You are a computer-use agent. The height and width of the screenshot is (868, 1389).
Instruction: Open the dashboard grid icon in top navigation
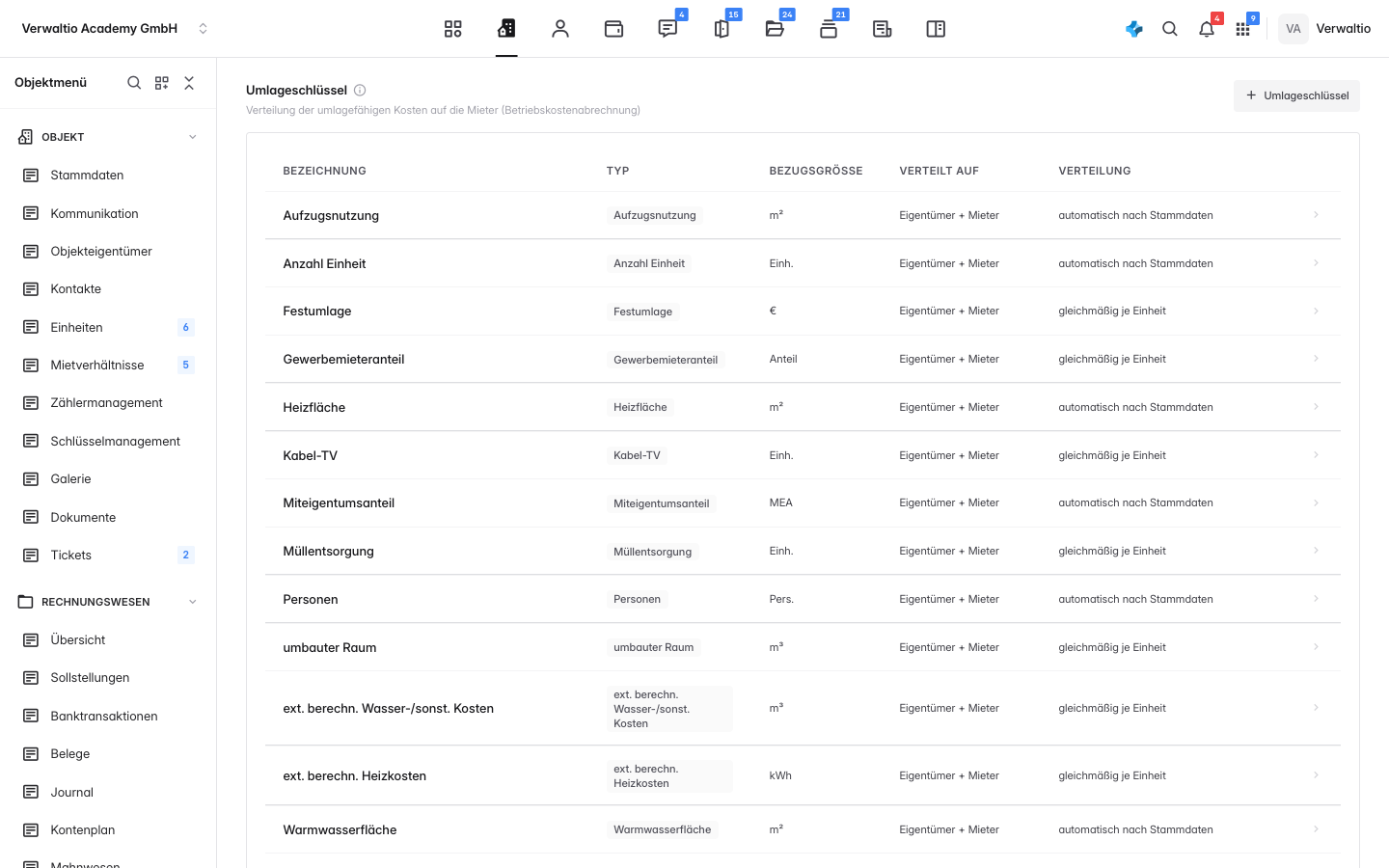(453, 29)
